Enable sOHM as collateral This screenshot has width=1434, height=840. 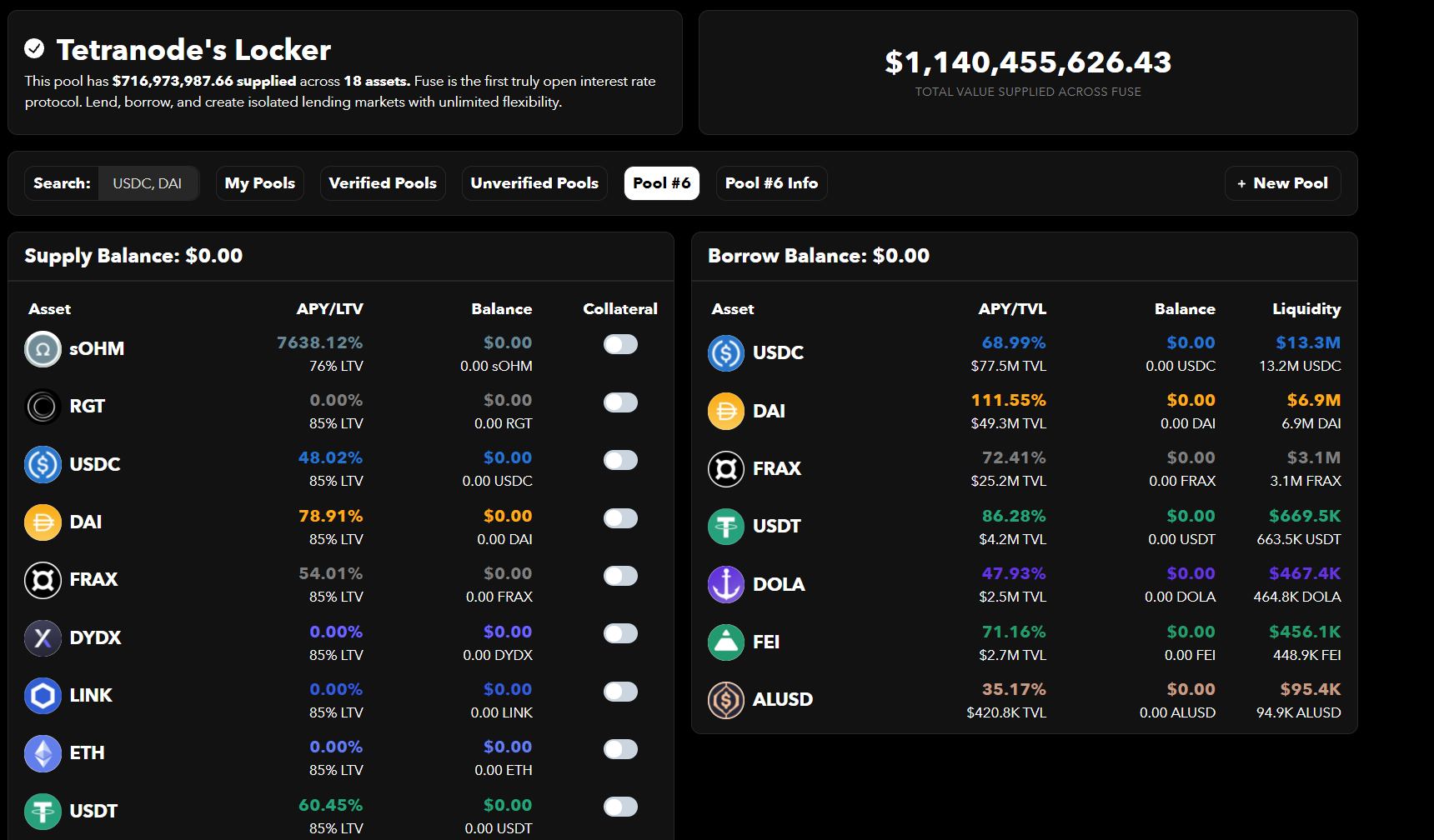tap(620, 344)
